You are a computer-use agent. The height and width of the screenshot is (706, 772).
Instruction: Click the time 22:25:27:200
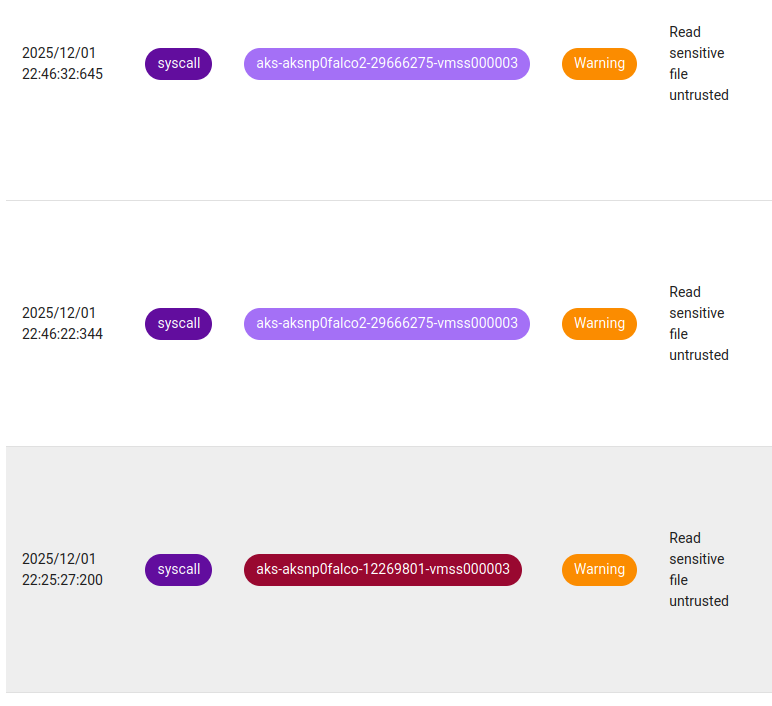point(62,580)
